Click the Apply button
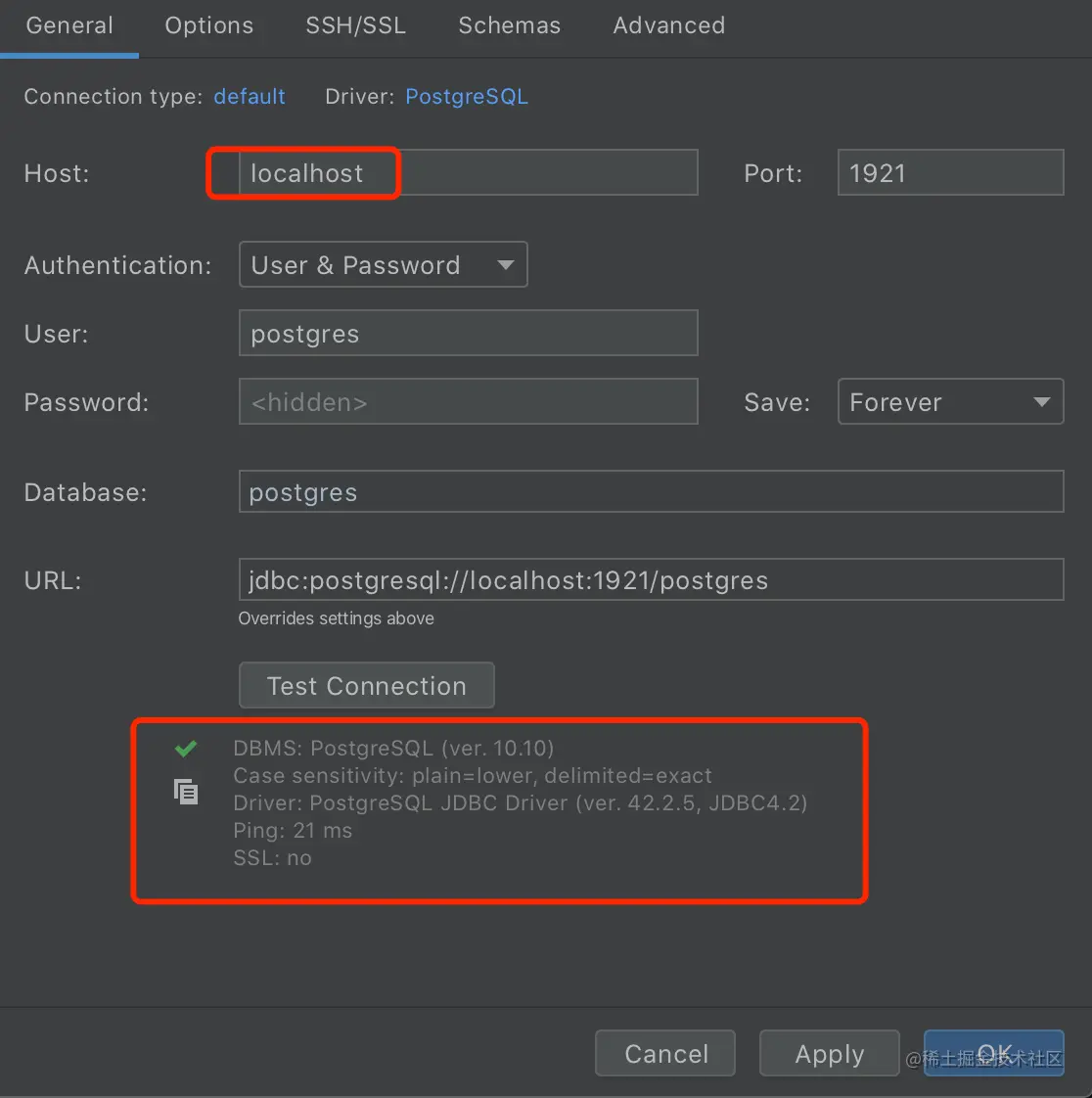Screen dimensions: 1092x1098 (830, 1053)
